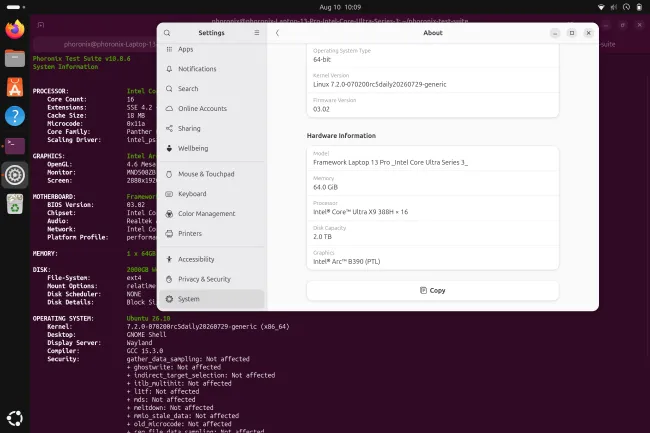Launch Ubuntu App Center from dock
The height and width of the screenshot is (433, 650).
tap(15, 87)
